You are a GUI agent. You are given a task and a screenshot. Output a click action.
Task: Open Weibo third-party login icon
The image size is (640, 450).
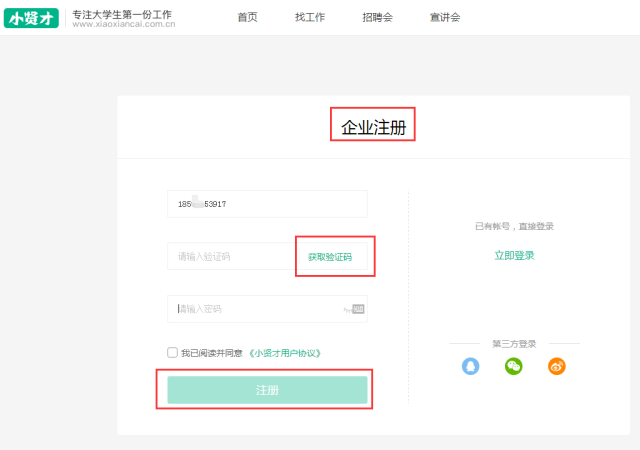tap(557, 366)
